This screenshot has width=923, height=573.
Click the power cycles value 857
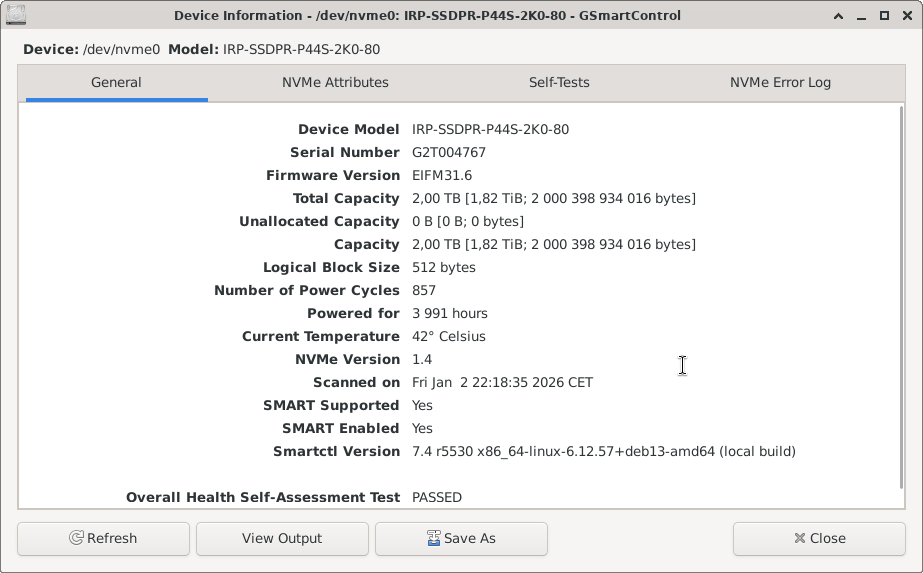click(424, 290)
